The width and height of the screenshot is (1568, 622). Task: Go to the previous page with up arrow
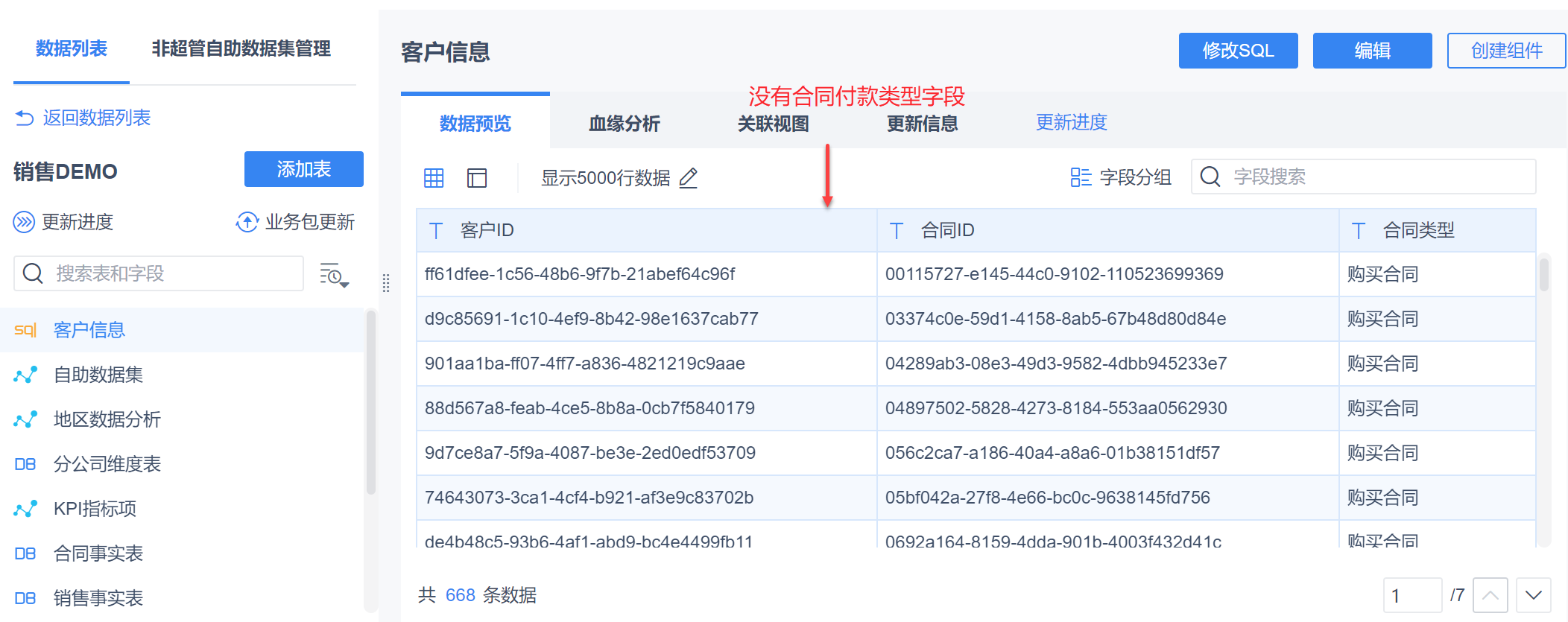pyautogui.click(x=1490, y=595)
